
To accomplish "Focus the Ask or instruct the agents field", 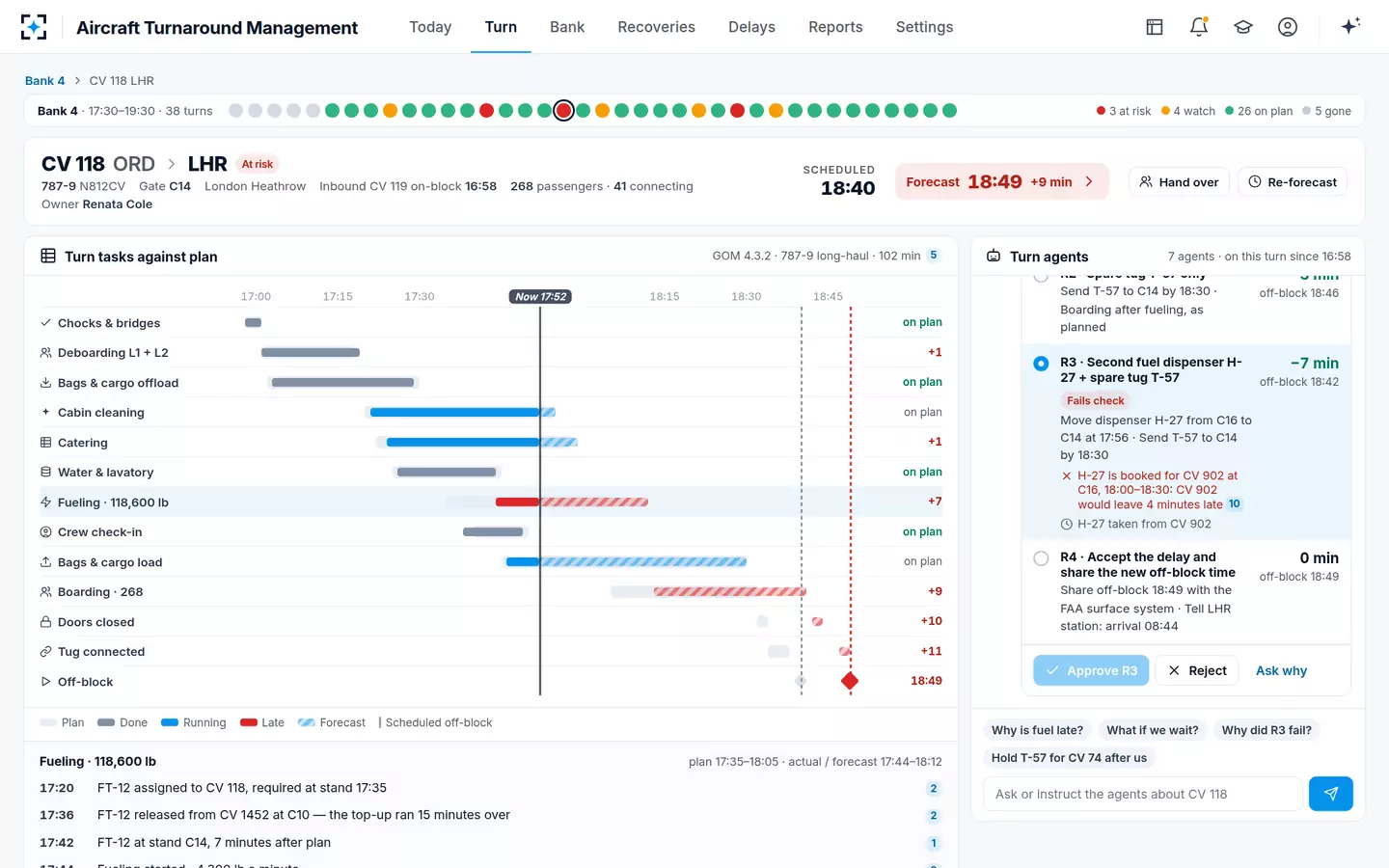I will click(x=1143, y=794).
